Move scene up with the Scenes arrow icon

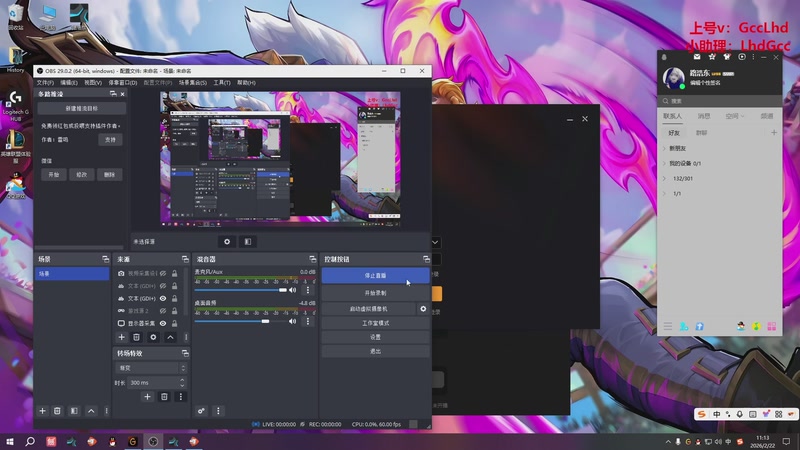click(91, 411)
